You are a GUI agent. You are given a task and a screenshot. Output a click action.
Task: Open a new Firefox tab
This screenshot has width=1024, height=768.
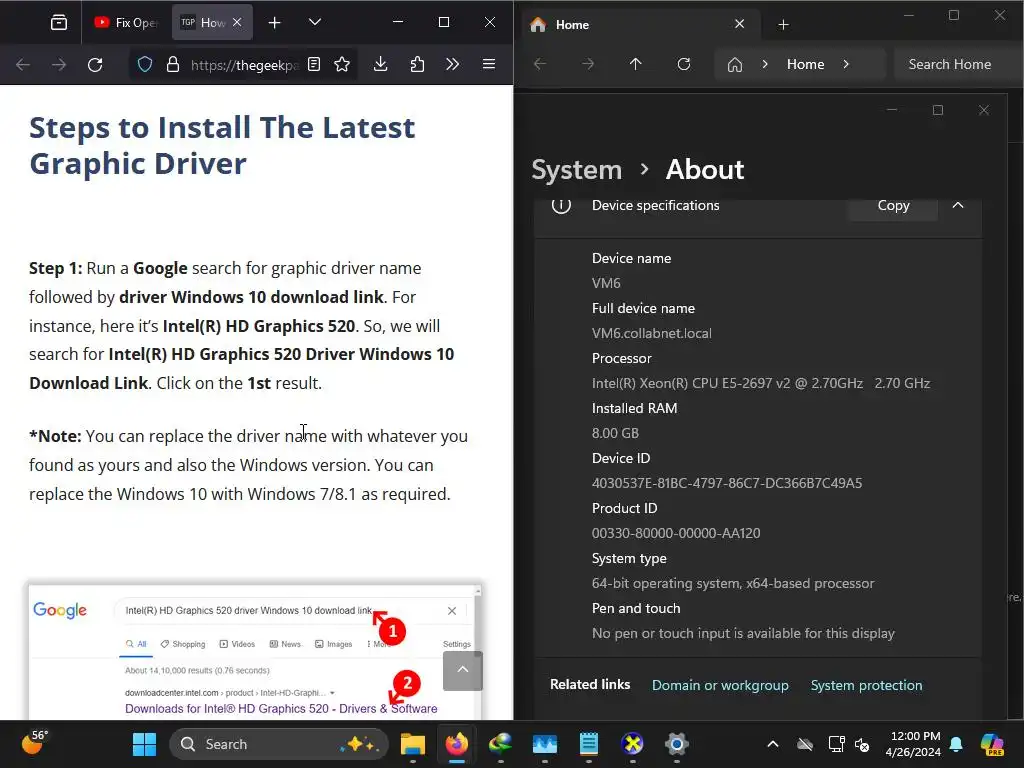click(x=275, y=23)
